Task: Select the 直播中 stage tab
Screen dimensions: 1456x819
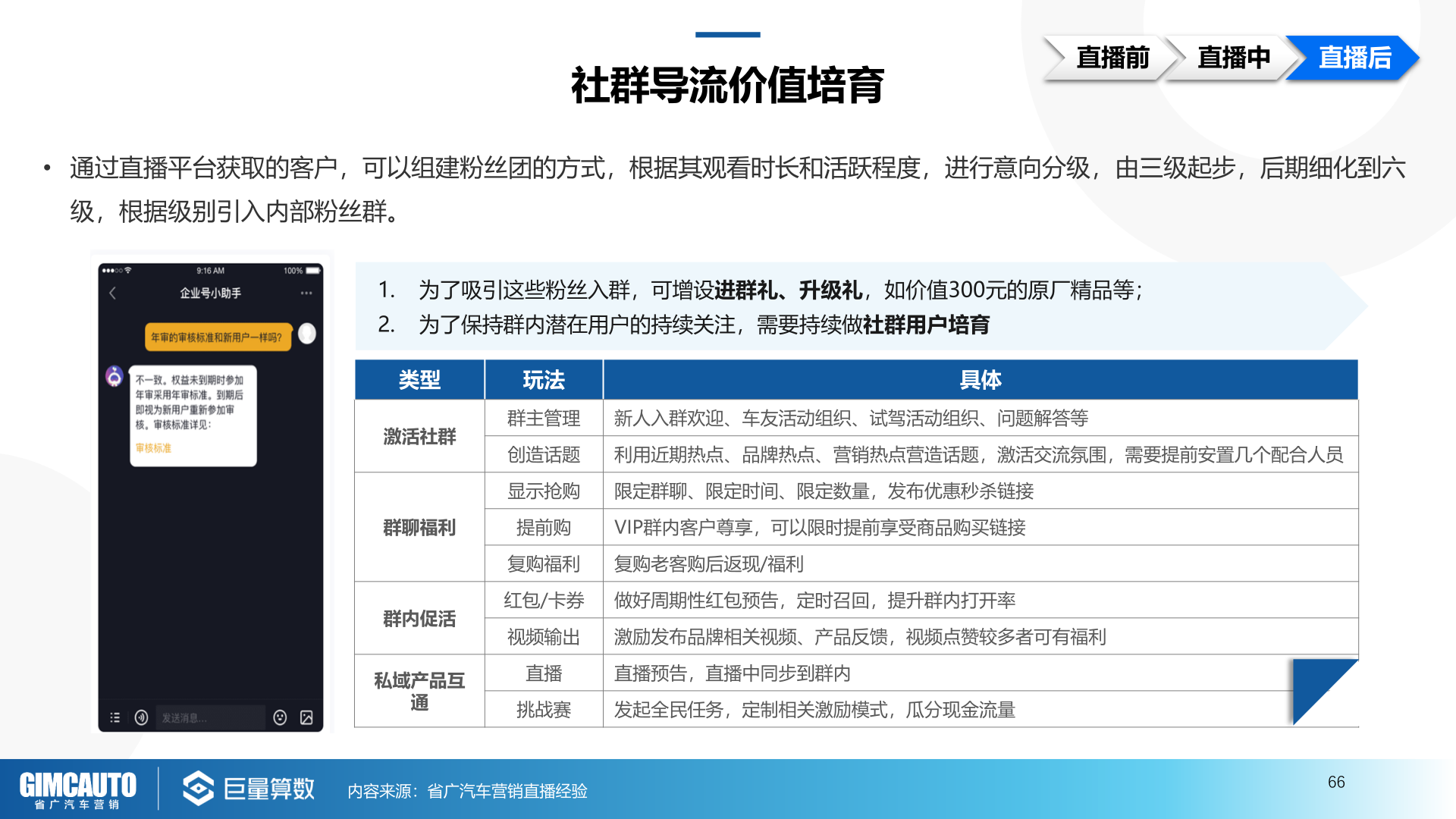Action: pos(1233,58)
